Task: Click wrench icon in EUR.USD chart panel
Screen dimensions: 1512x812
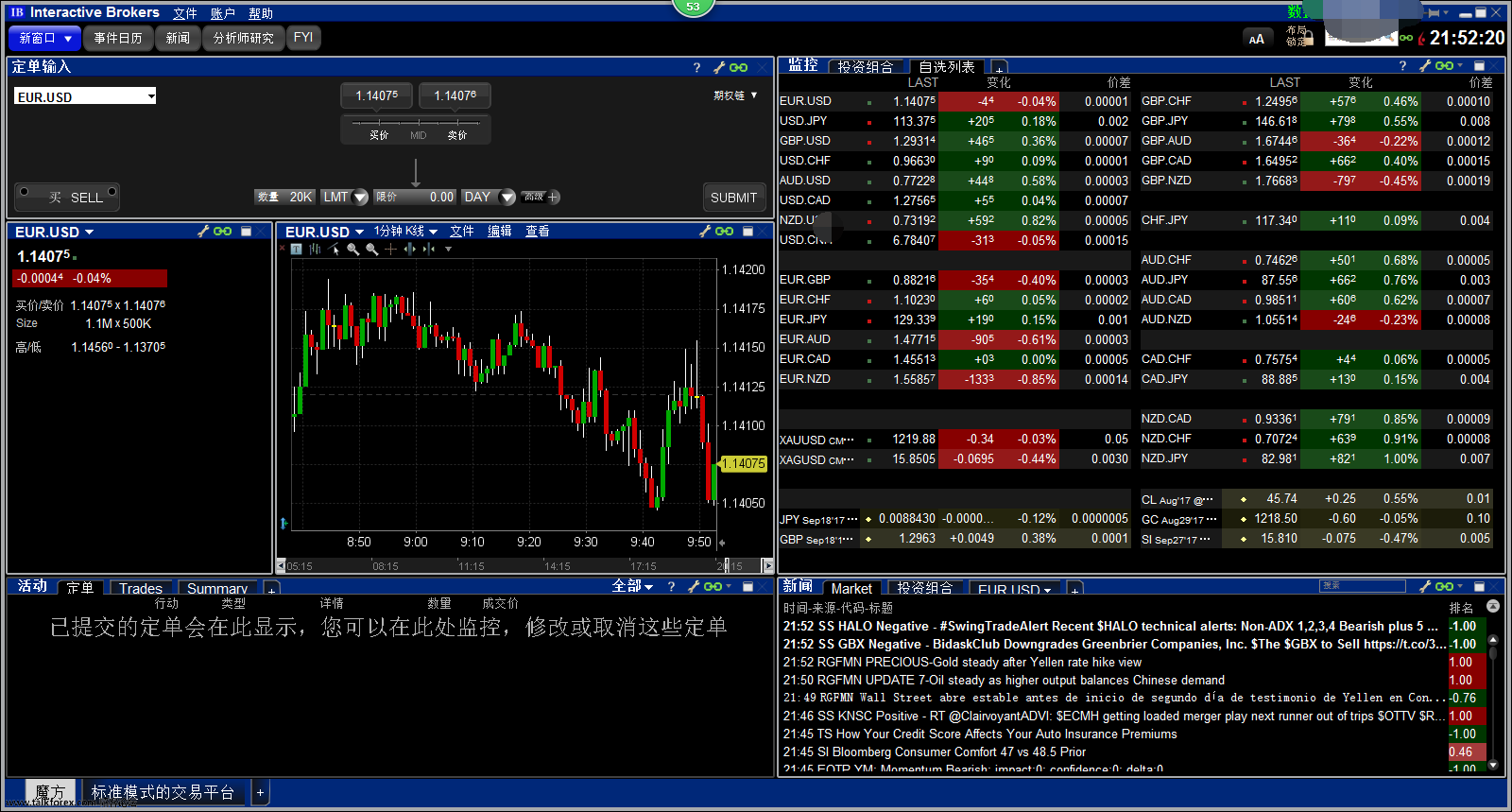Action: pos(705,232)
